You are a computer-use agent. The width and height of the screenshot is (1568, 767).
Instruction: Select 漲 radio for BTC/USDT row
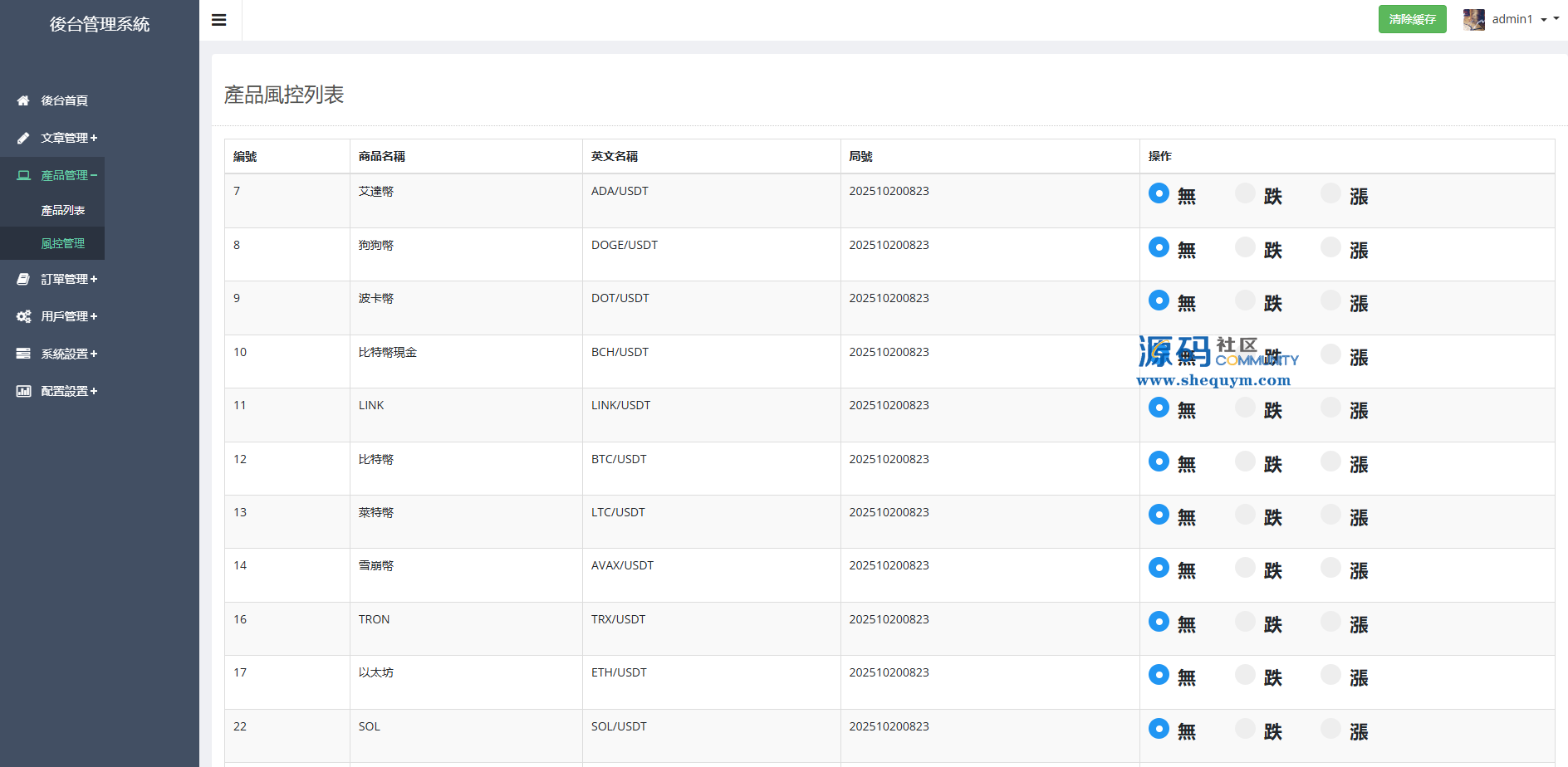(x=1330, y=462)
